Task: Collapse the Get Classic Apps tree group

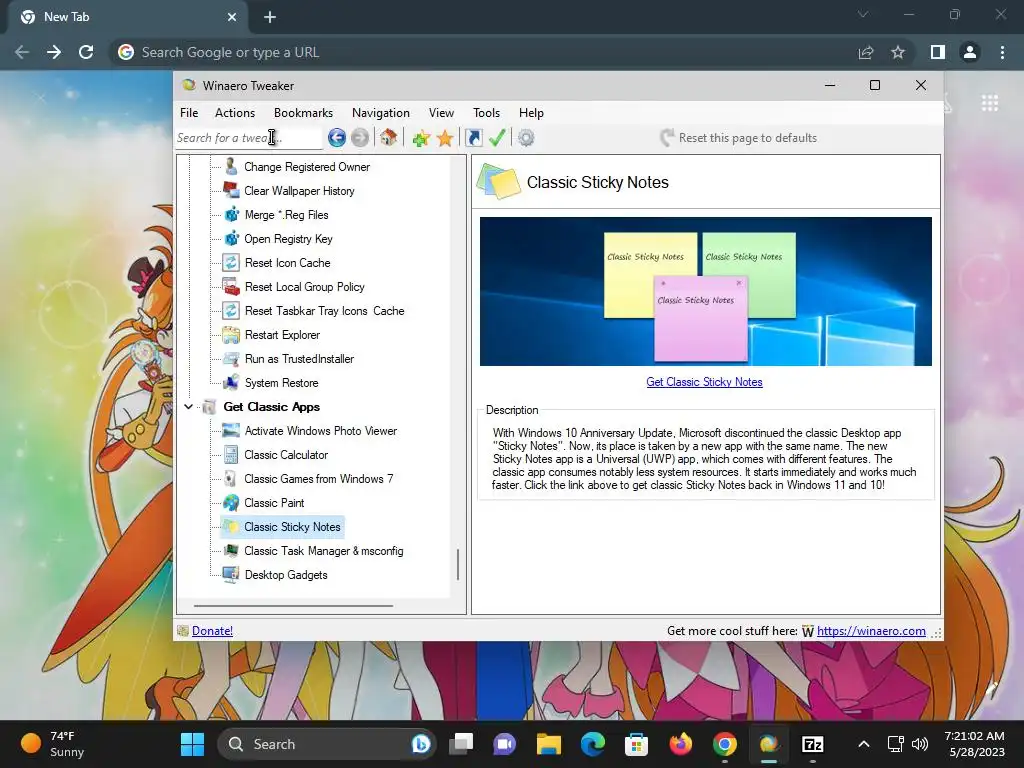Action: (x=189, y=407)
